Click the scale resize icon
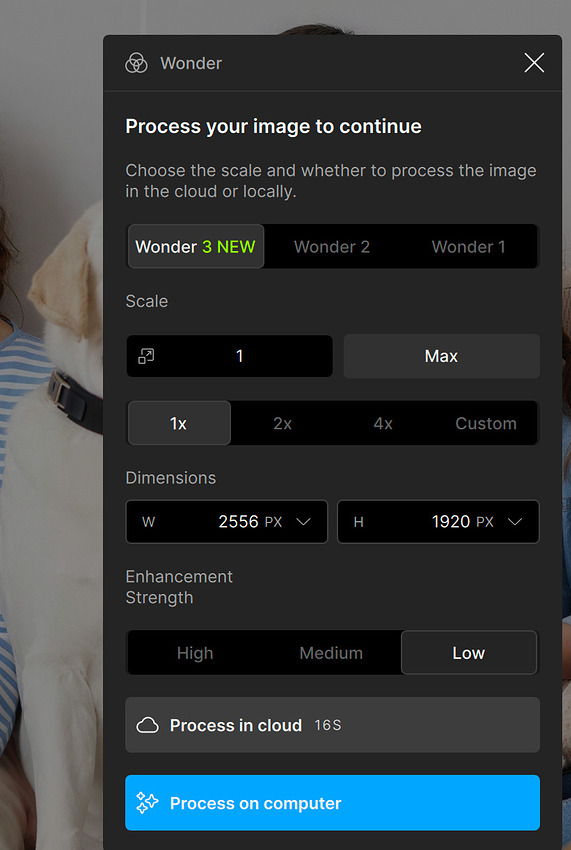571x850 pixels. [146, 356]
